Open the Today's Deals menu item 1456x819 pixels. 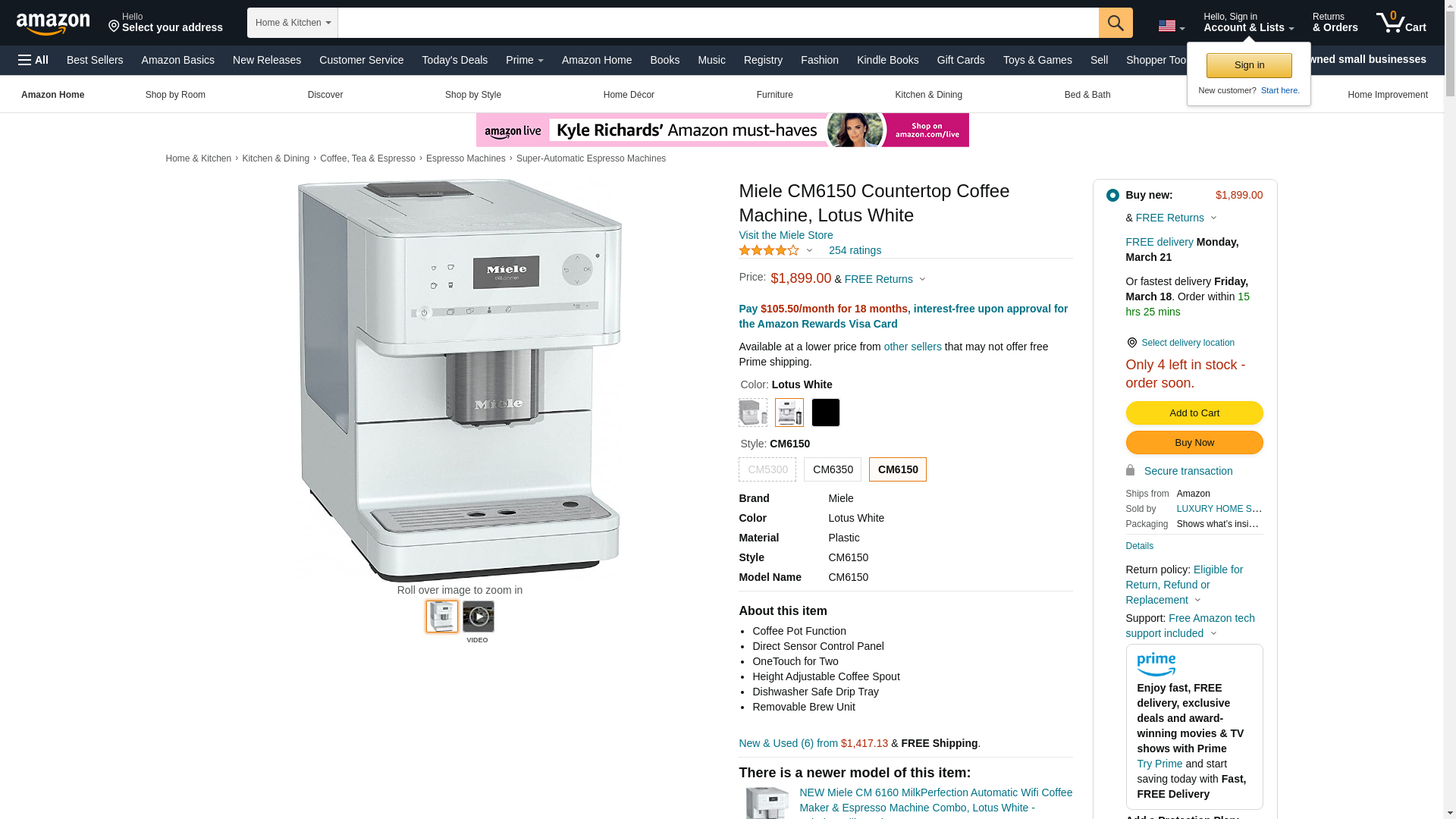pyautogui.click(x=455, y=60)
